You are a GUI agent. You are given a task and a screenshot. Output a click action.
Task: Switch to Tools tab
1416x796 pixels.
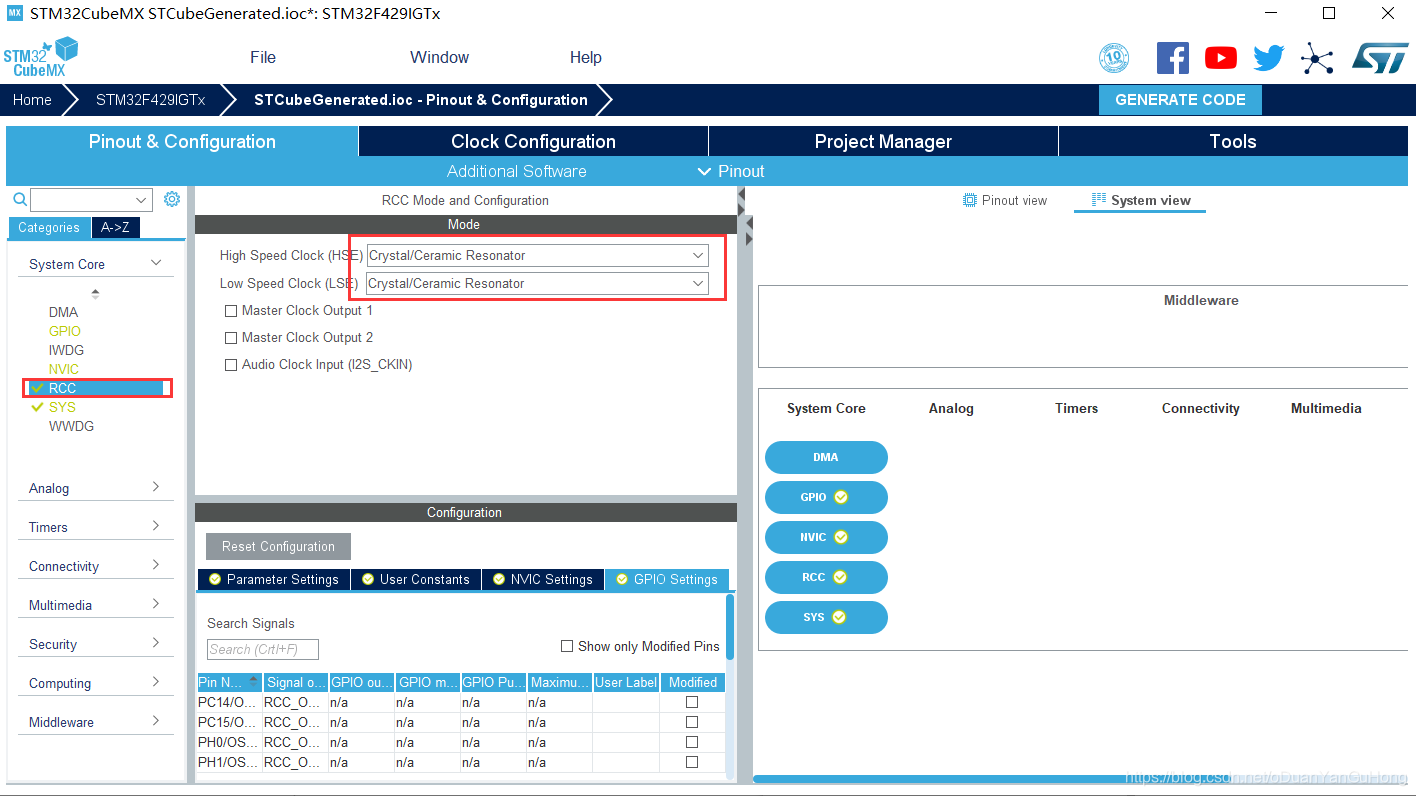[1233, 141]
